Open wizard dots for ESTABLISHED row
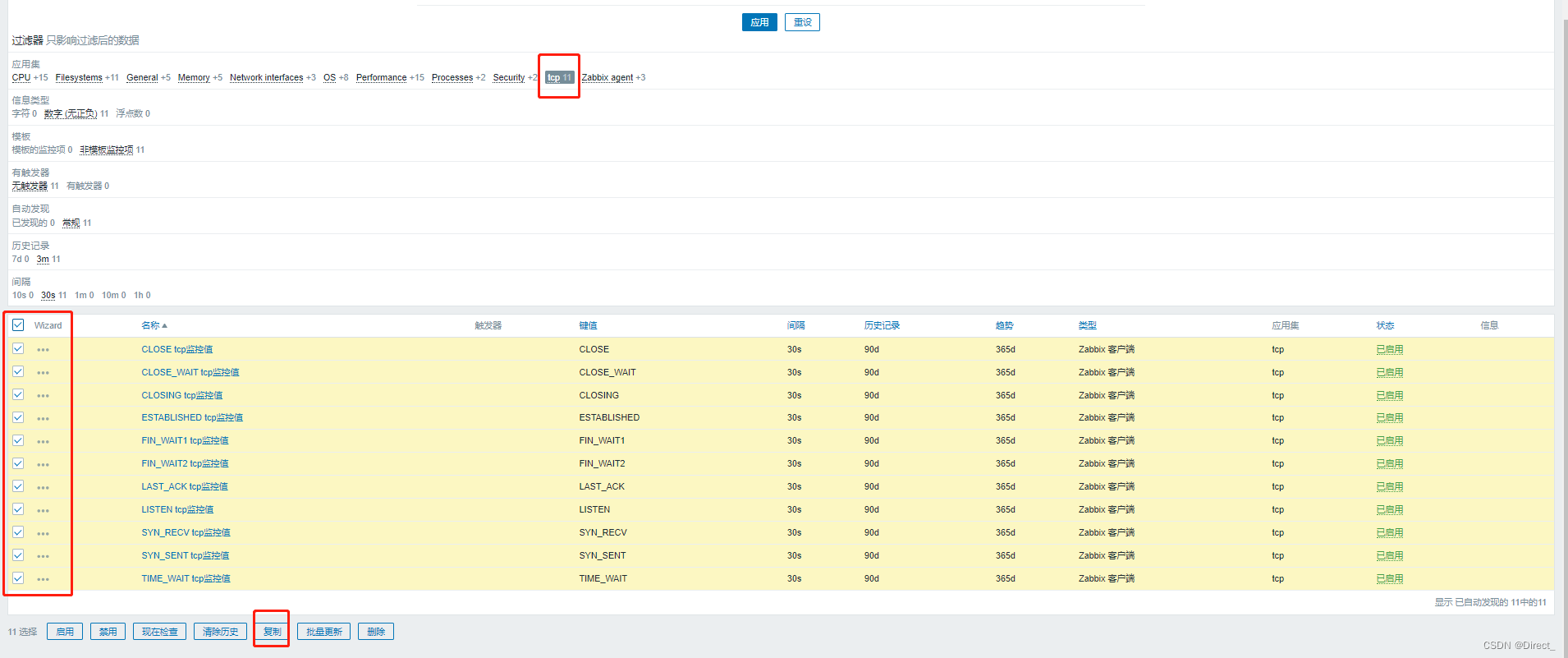1568x658 pixels. coord(43,419)
